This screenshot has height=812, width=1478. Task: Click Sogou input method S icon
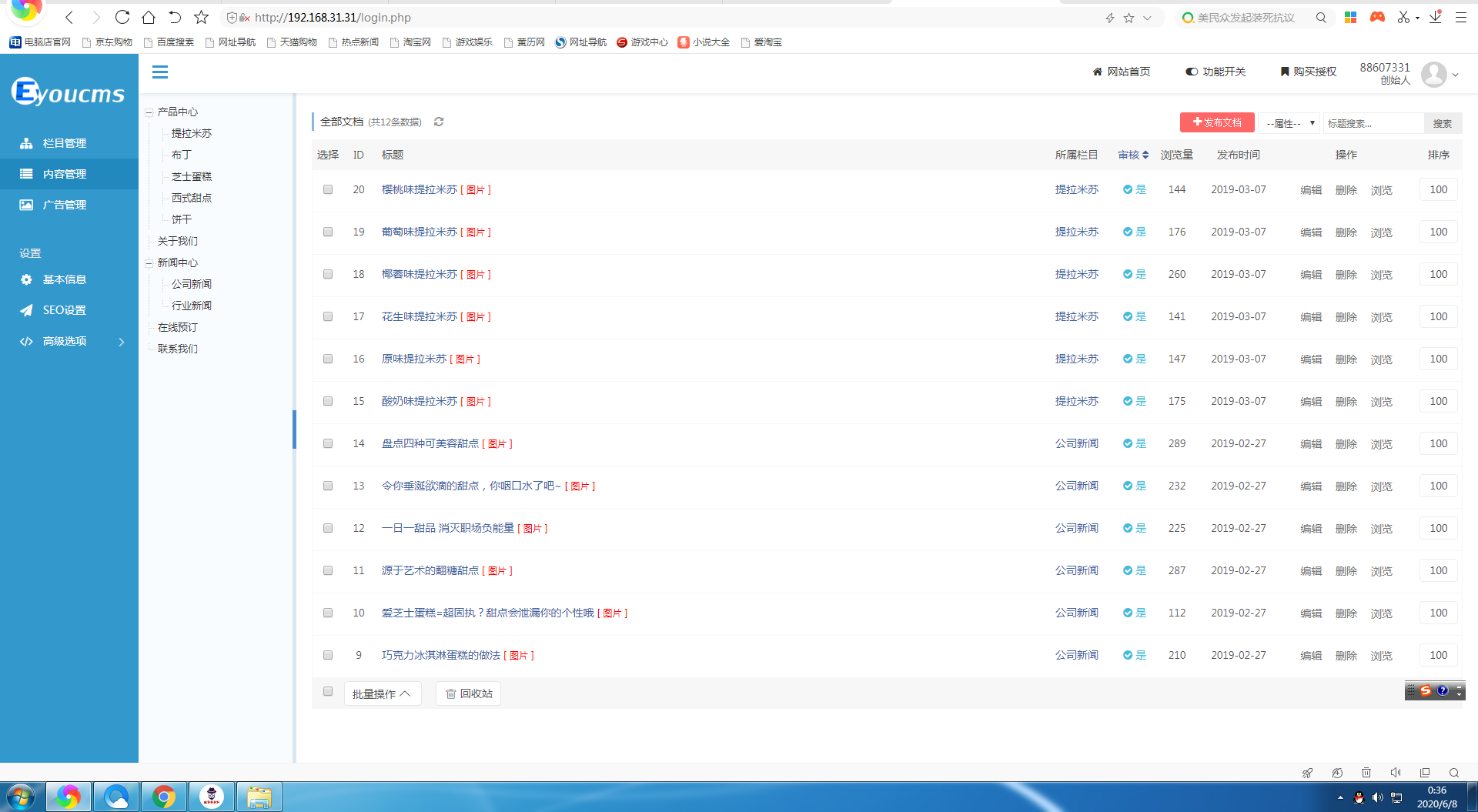click(1426, 690)
